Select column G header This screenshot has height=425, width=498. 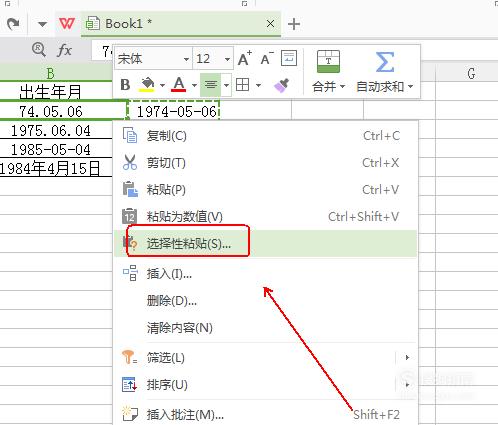471,73
